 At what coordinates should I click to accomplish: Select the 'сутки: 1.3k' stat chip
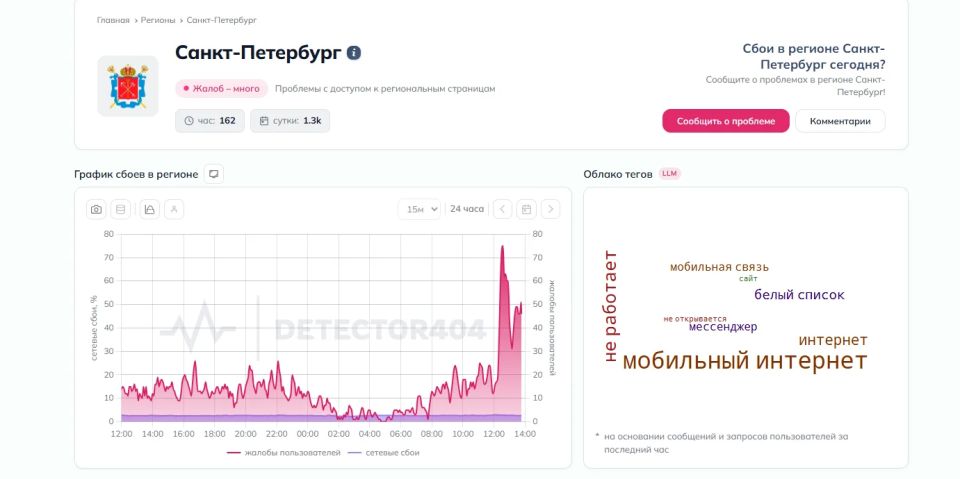290,121
